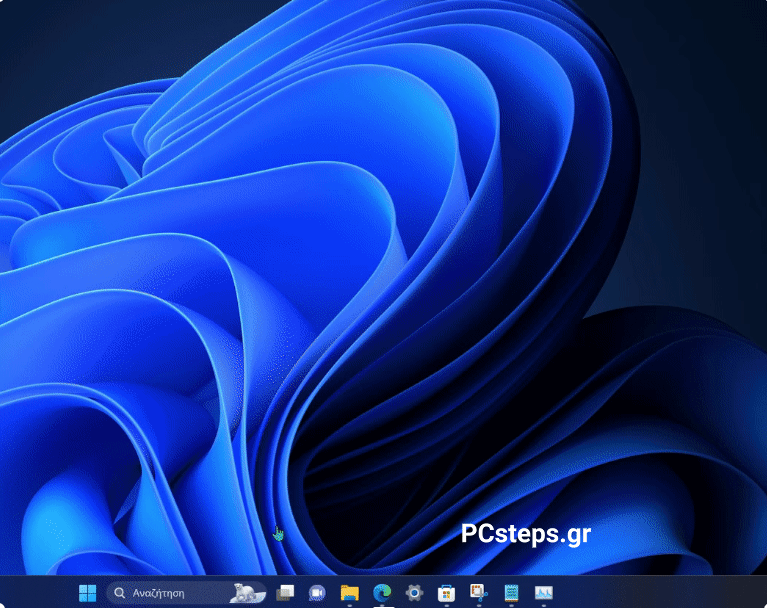Image resolution: width=767 pixels, height=608 pixels.
Task: Launch Microsoft Edge from the taskbar
Action: click(x=382, y=593)
